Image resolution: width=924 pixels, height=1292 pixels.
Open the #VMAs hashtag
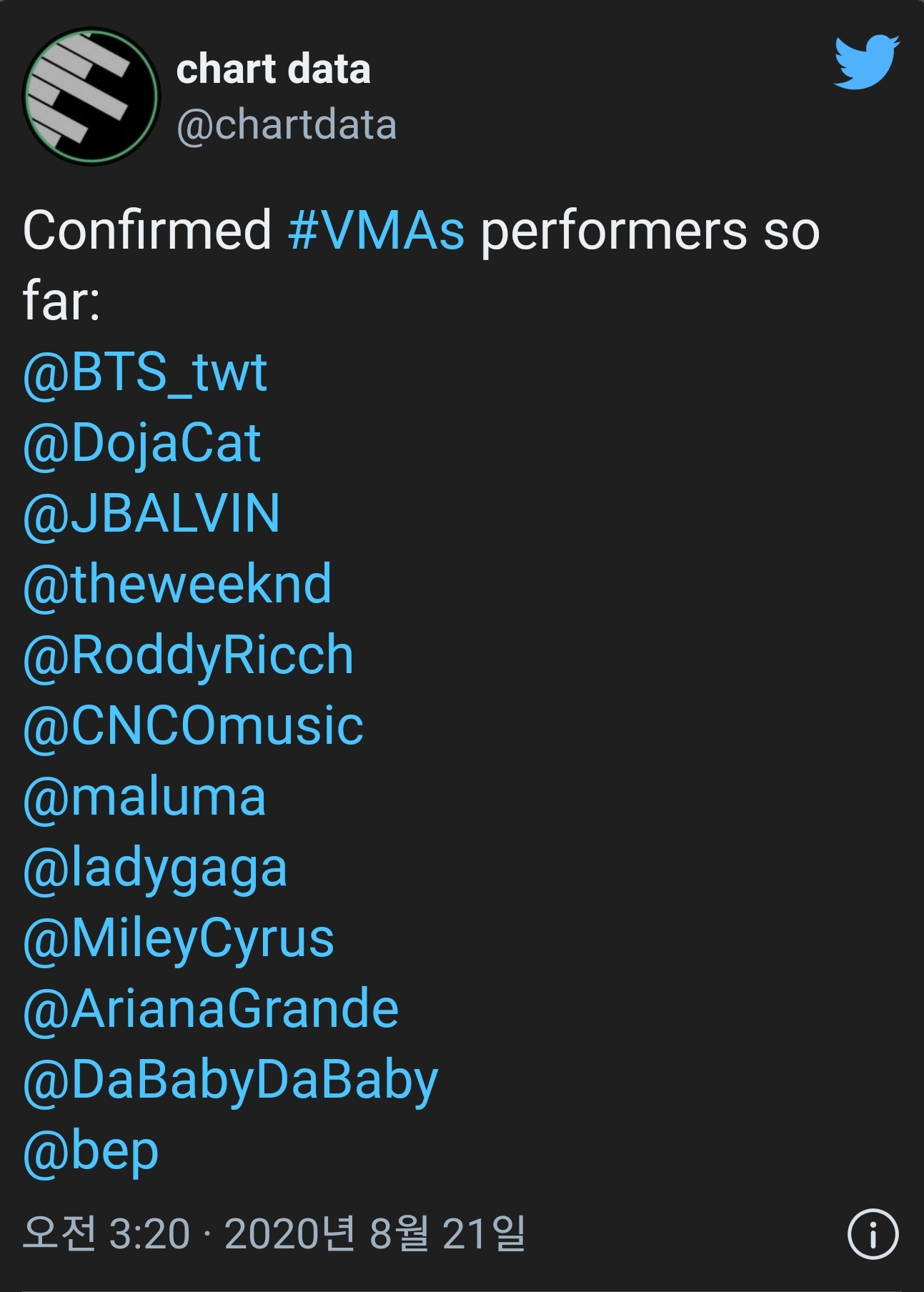point(377,231)
